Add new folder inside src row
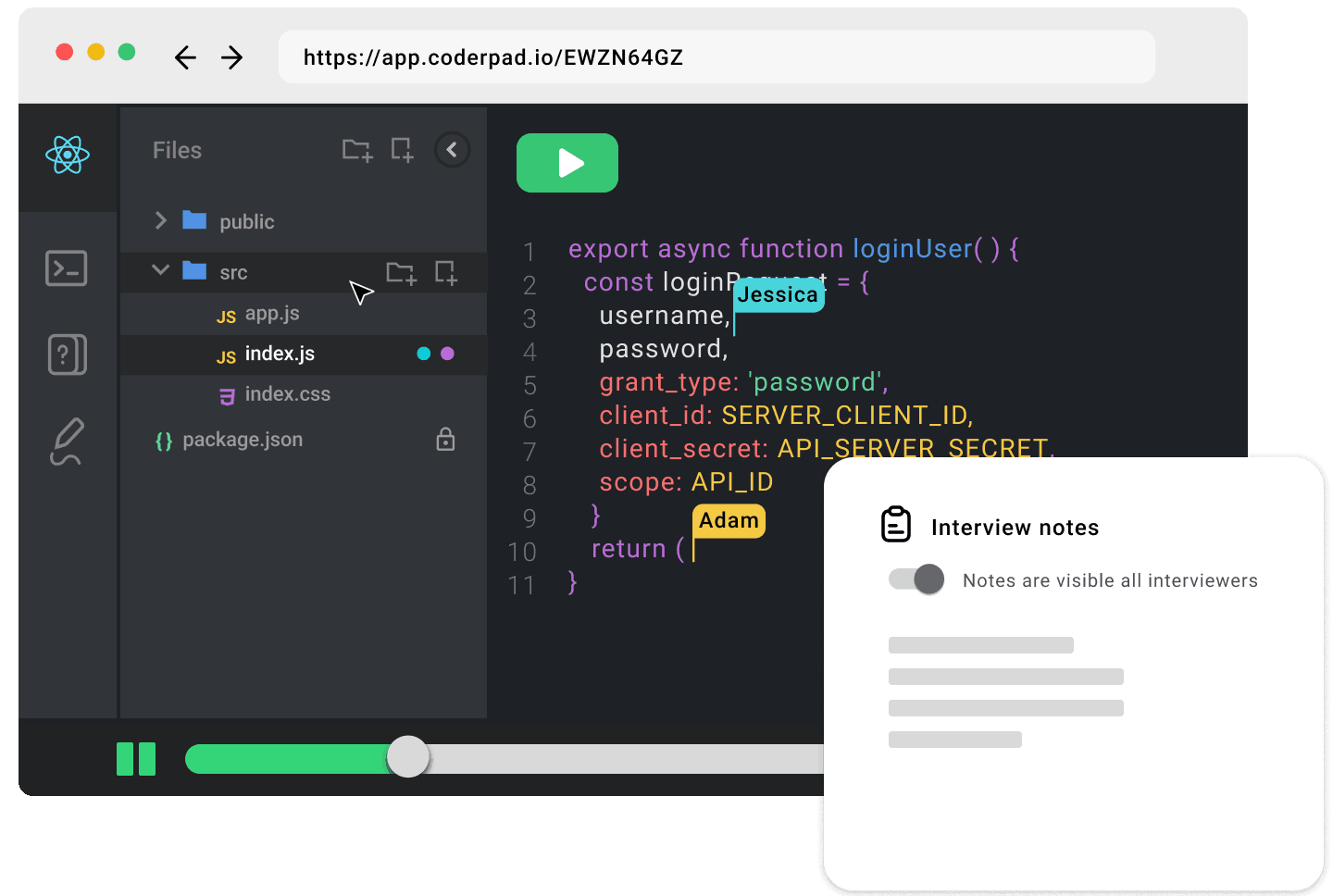 [x=401, y=273]
